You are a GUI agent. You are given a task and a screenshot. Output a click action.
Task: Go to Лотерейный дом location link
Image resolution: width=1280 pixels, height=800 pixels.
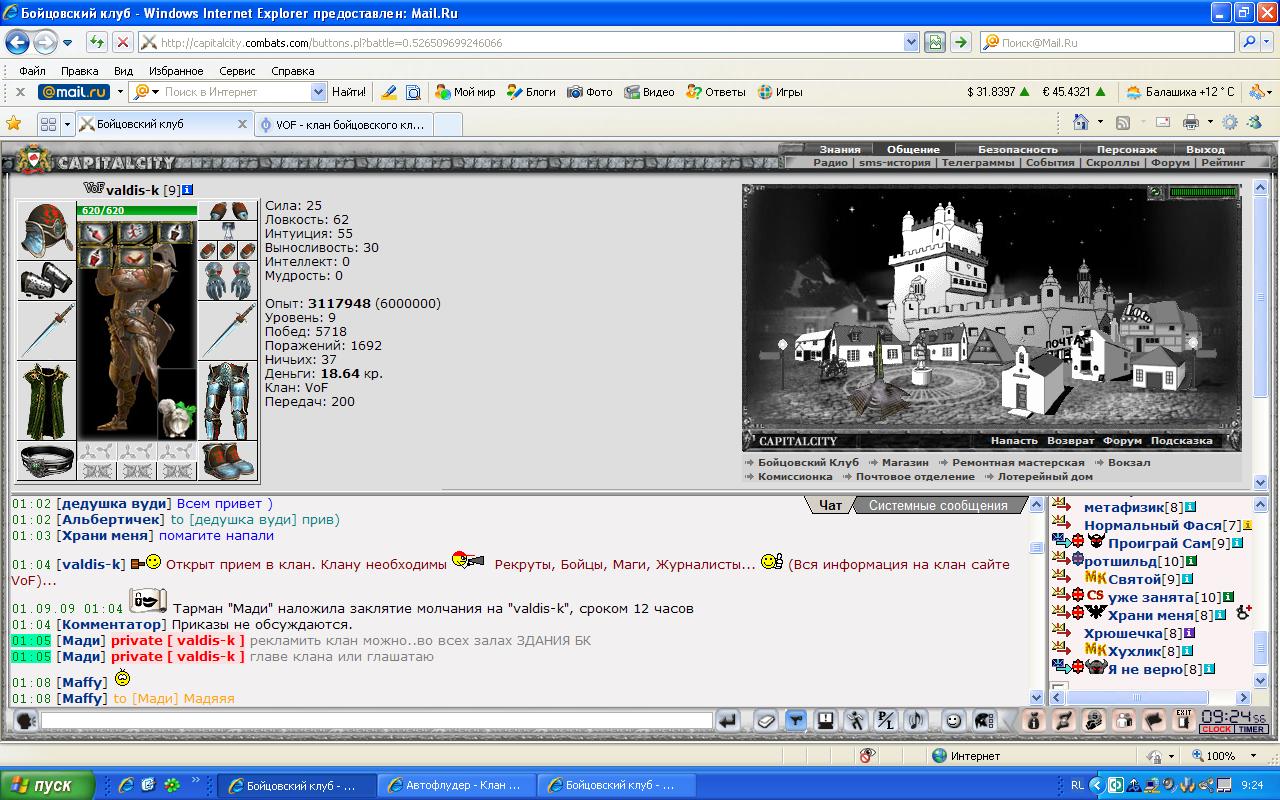(1045, 477)
